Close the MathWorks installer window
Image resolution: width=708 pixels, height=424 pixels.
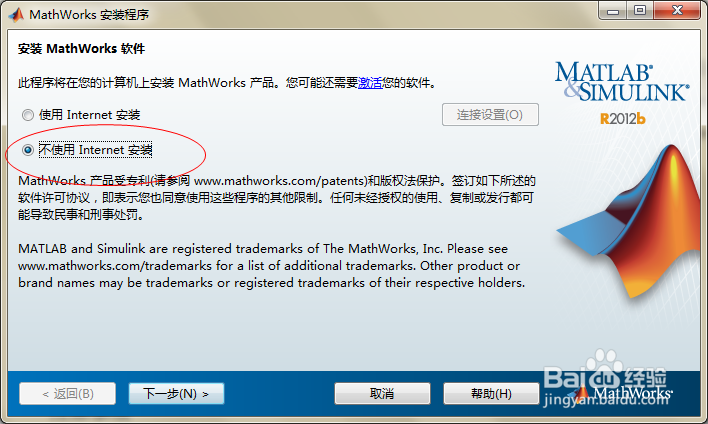click(x=677, y=11)
